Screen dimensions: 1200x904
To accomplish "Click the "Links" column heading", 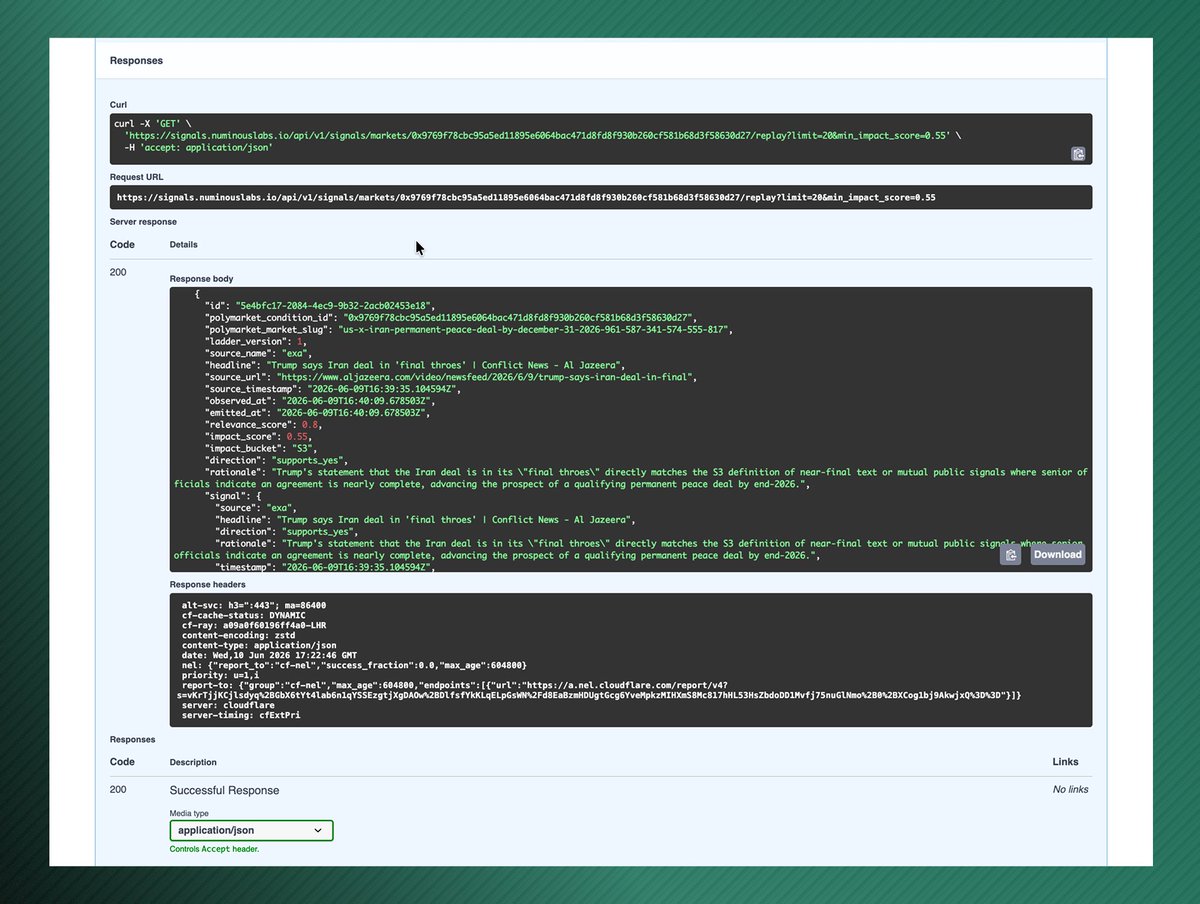I will click(1065, 762).
